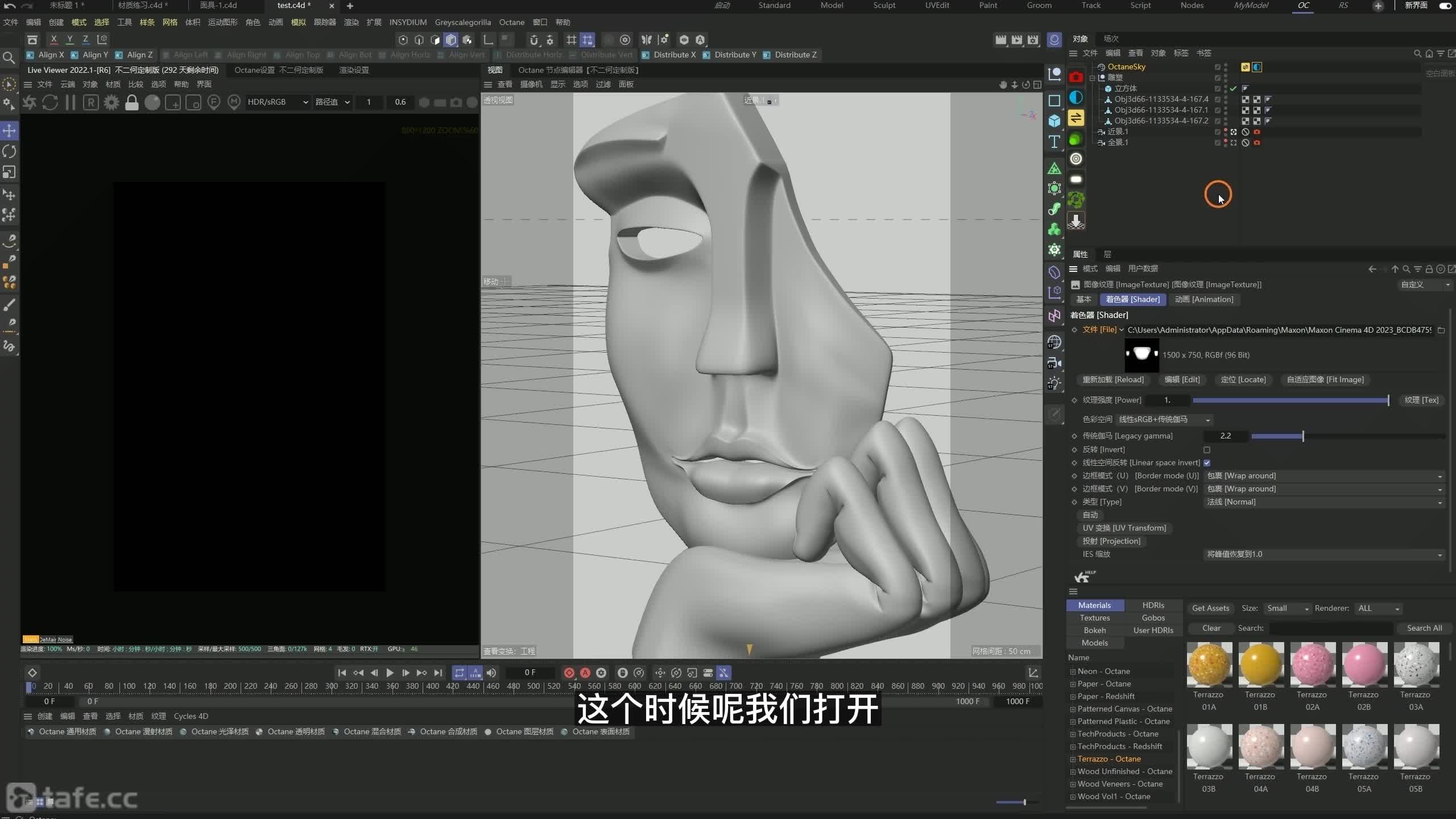This screenshot has width=1456, height=819.
Task: Click play on the timeline
Action: pos(390,673)
